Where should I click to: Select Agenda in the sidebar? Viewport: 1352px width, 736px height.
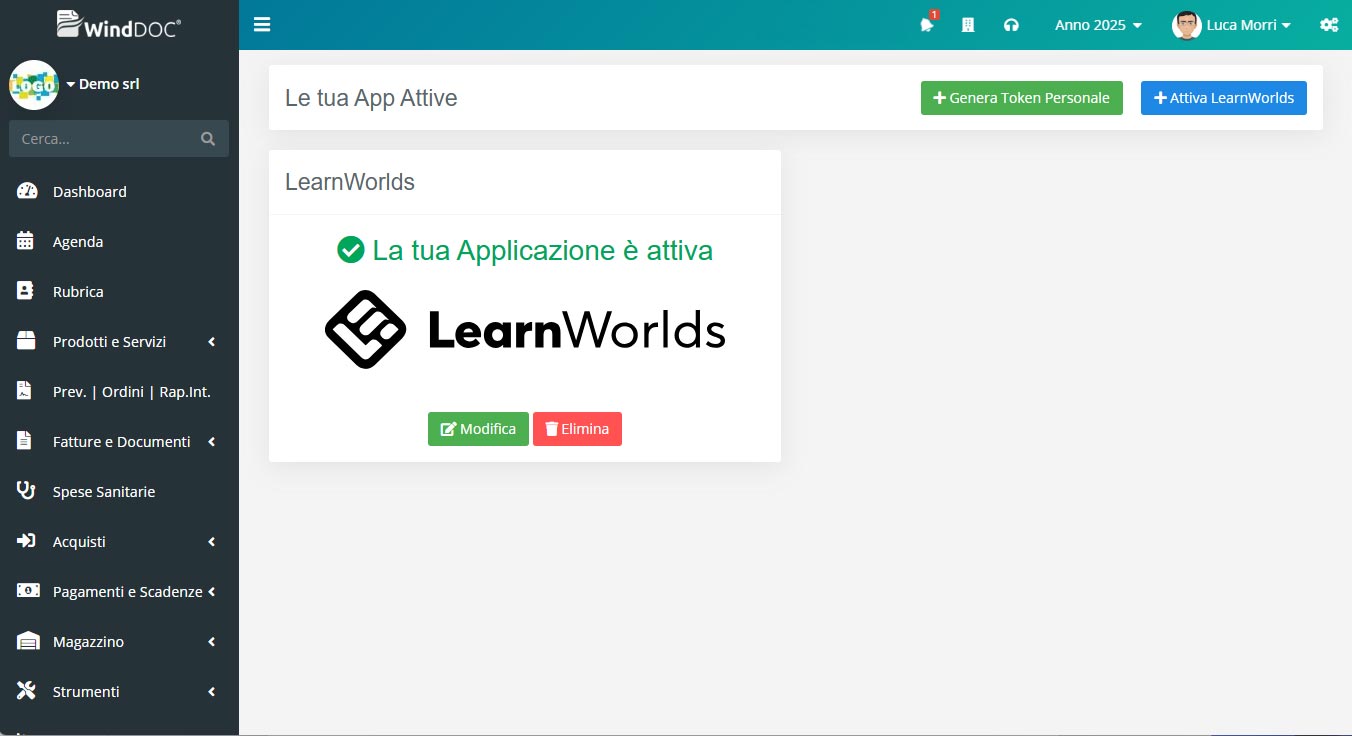[x=77, y=241]
